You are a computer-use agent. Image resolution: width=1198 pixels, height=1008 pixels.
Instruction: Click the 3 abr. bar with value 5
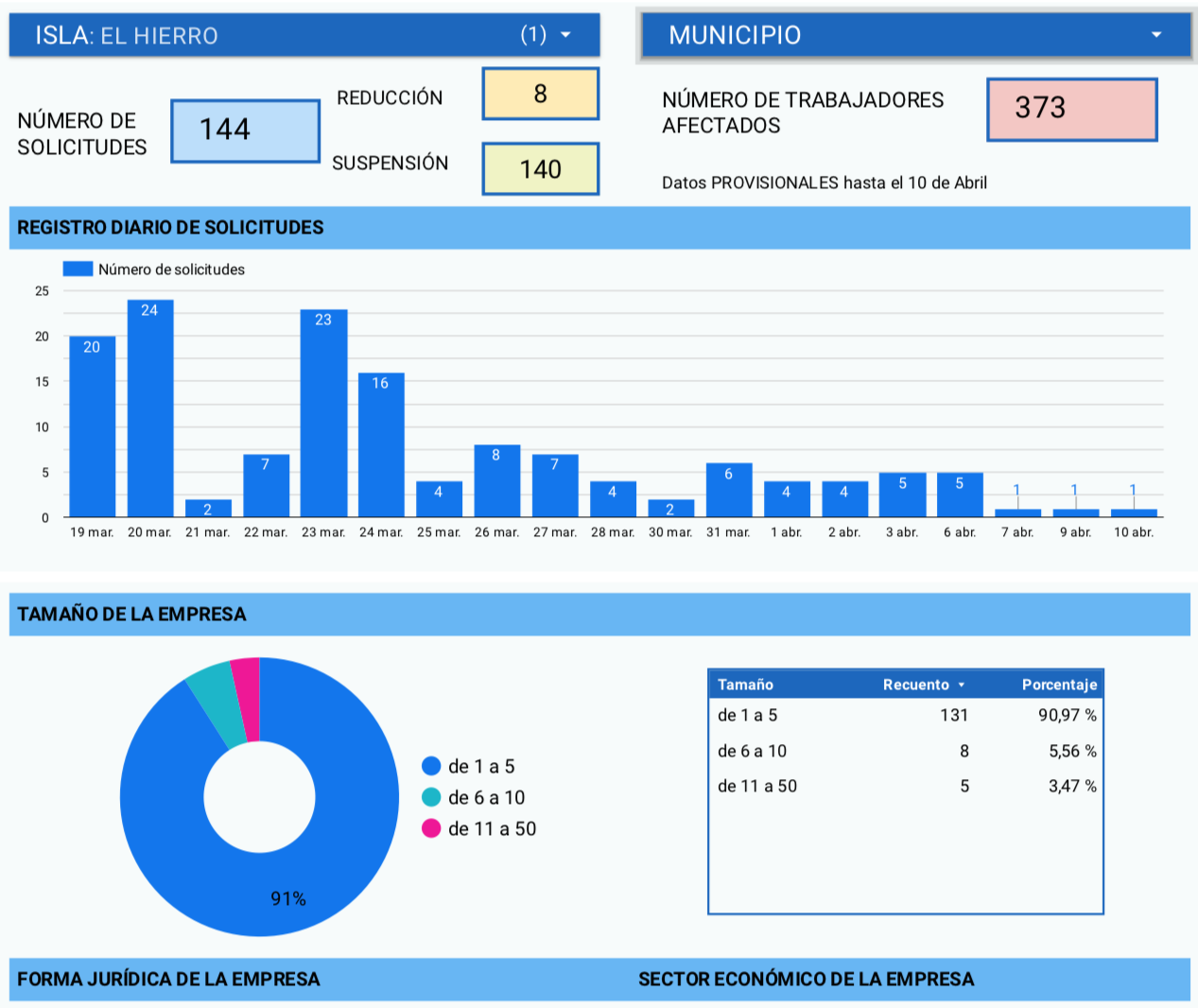(902, 495)
